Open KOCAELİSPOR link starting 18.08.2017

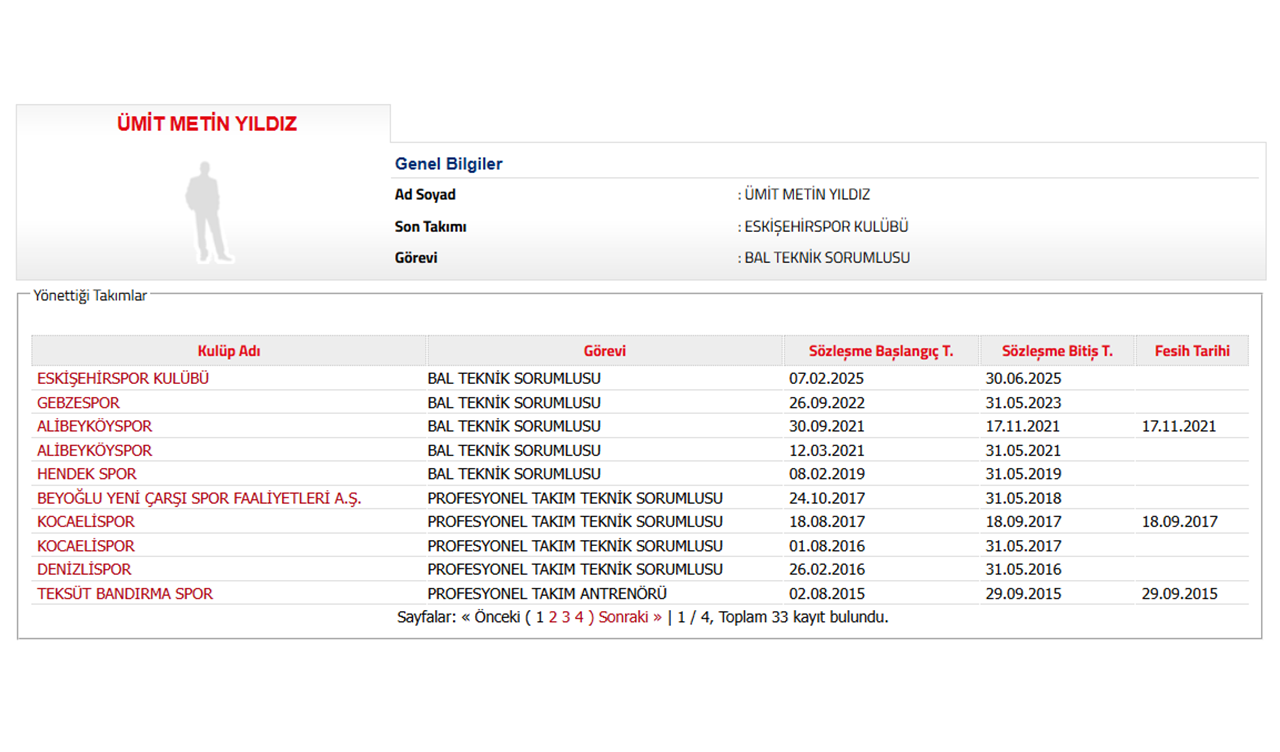85,522
